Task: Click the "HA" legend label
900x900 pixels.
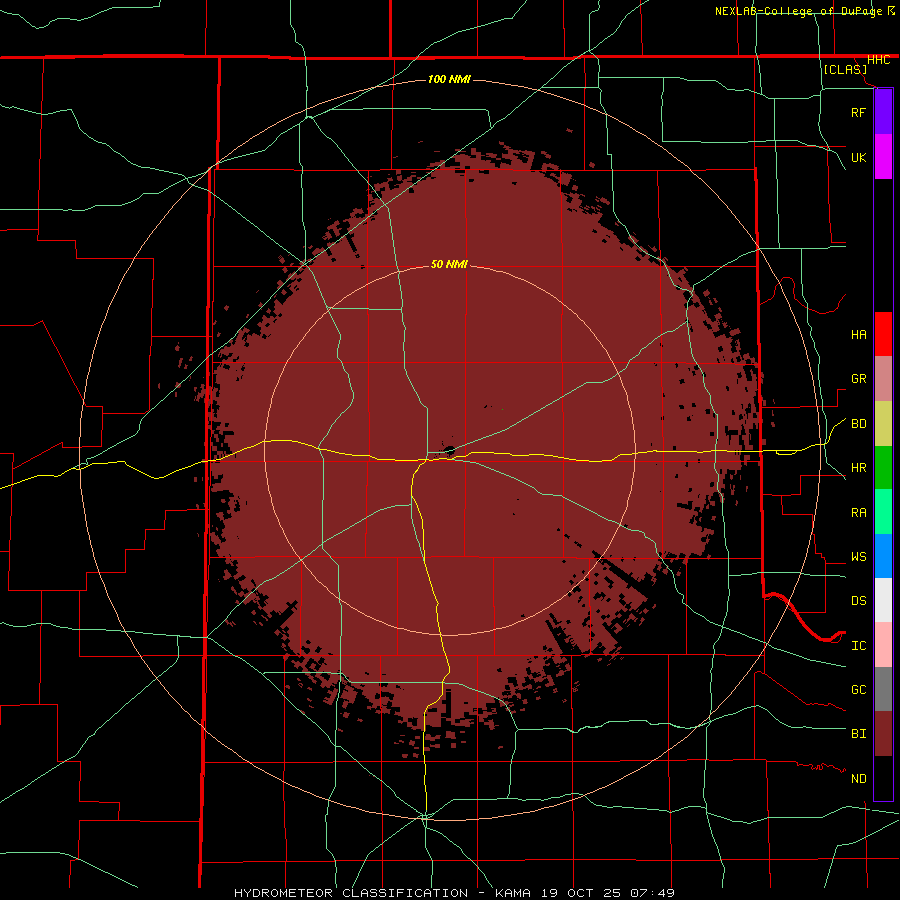Action: 858,335
